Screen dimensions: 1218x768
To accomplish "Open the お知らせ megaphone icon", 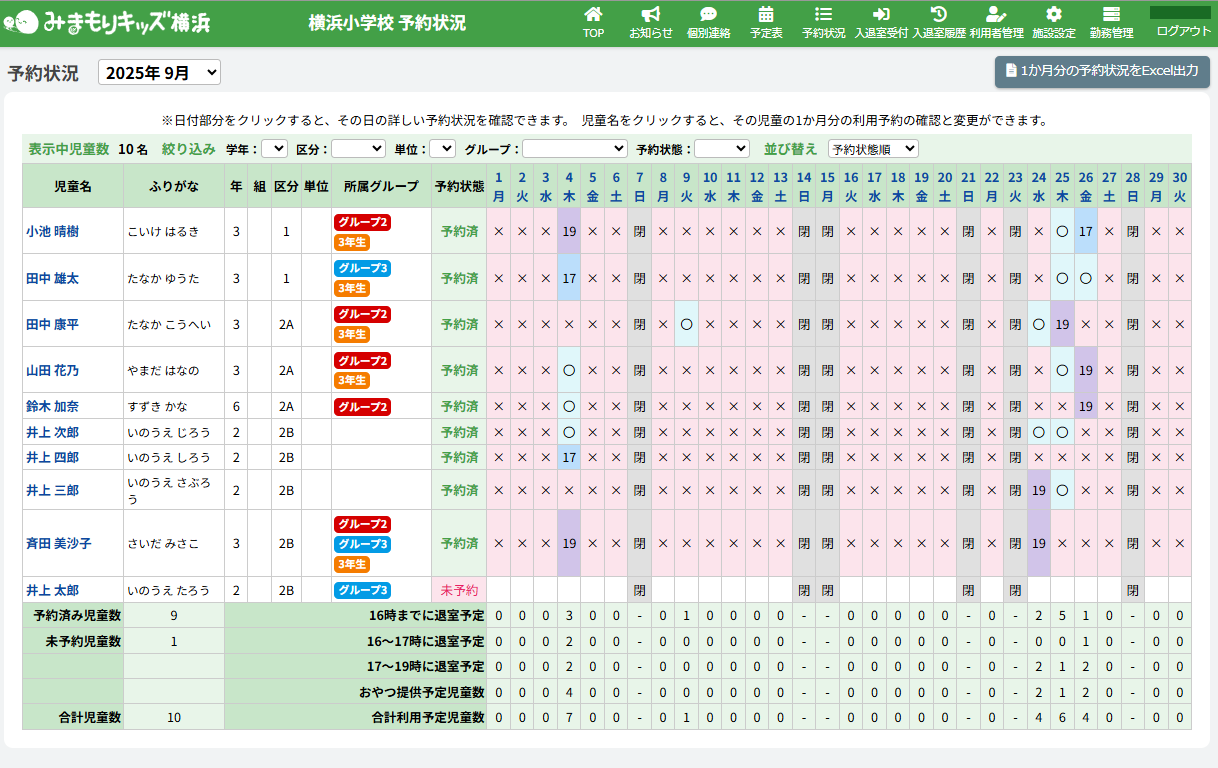I will pos(650,15).
